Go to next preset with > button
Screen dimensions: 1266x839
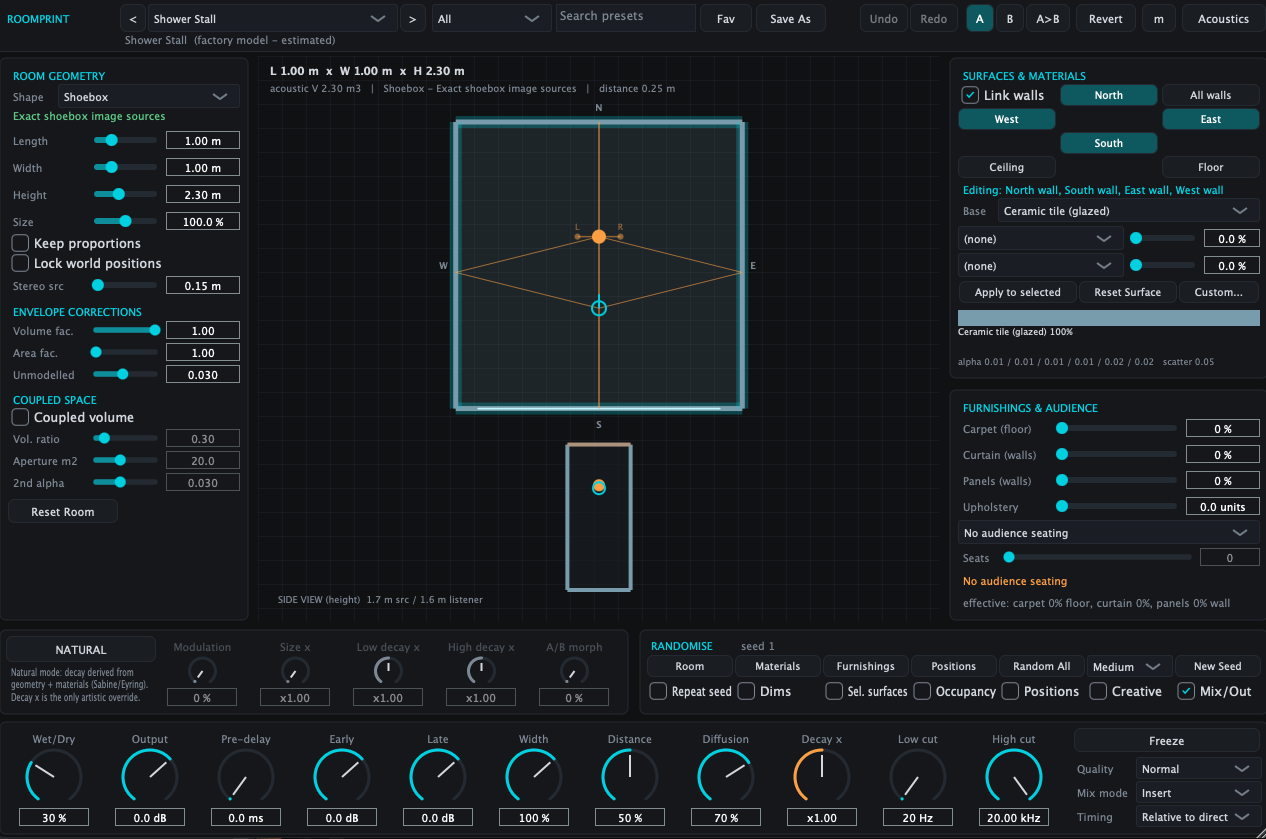coord(412,18)
